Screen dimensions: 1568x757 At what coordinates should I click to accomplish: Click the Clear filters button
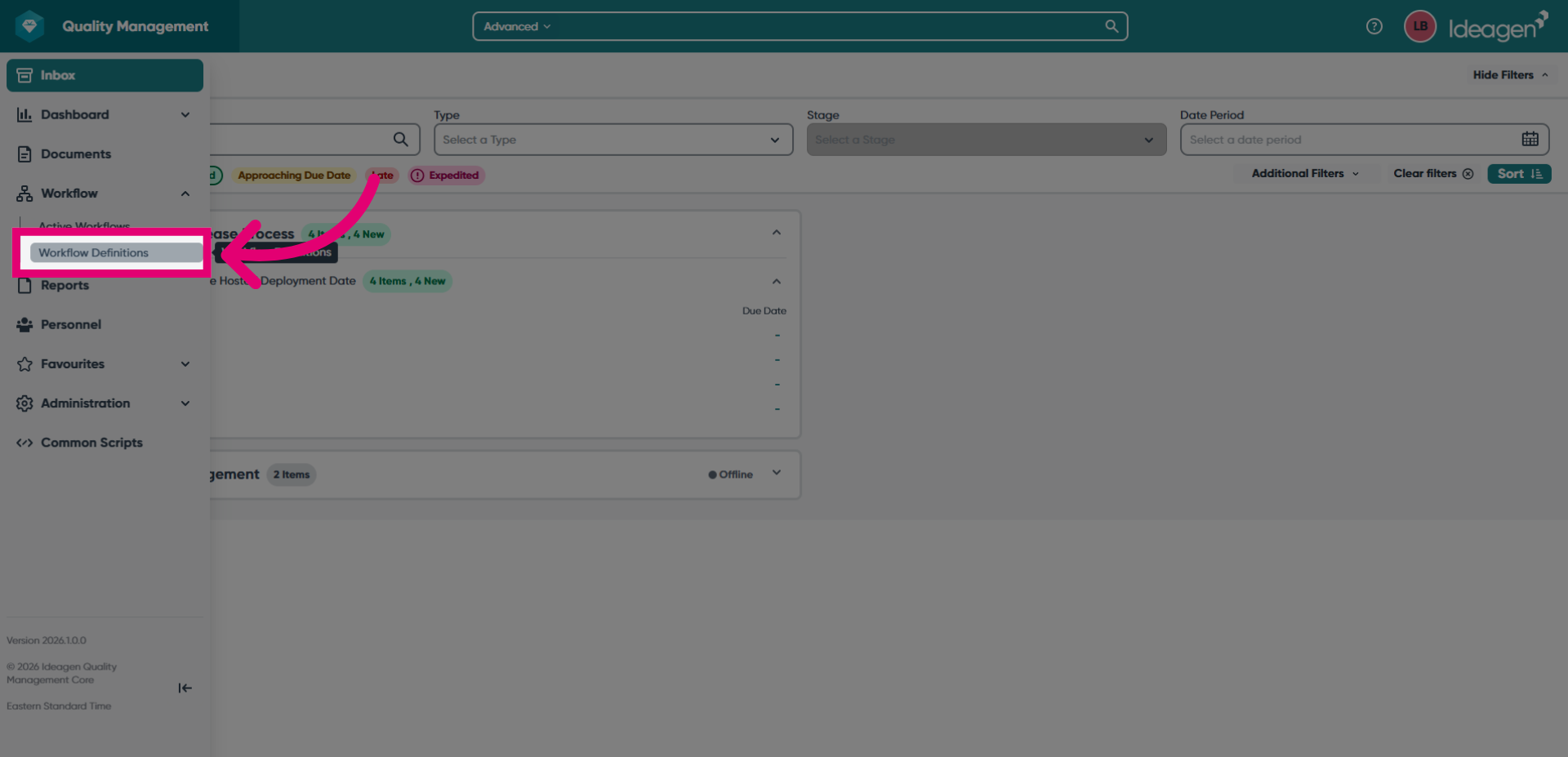[x=1433, y=174]
